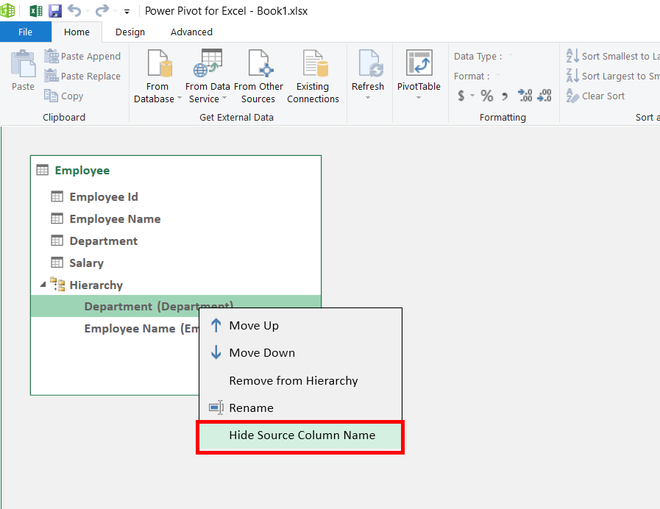Decrease decimal places
Image resolution: width=660 pixels, height=509 pixels.
click(x=544, y=96)
